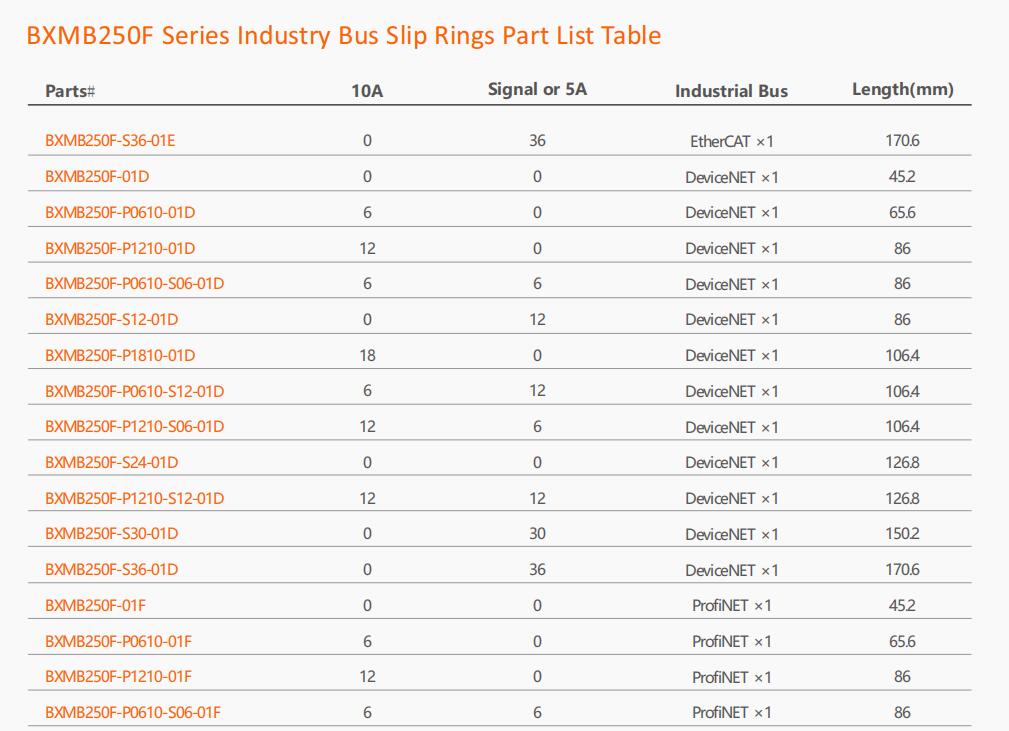Click the Length(mm) column header
The width and height of the screenshot is (1009, 731).
click(903, 89)
